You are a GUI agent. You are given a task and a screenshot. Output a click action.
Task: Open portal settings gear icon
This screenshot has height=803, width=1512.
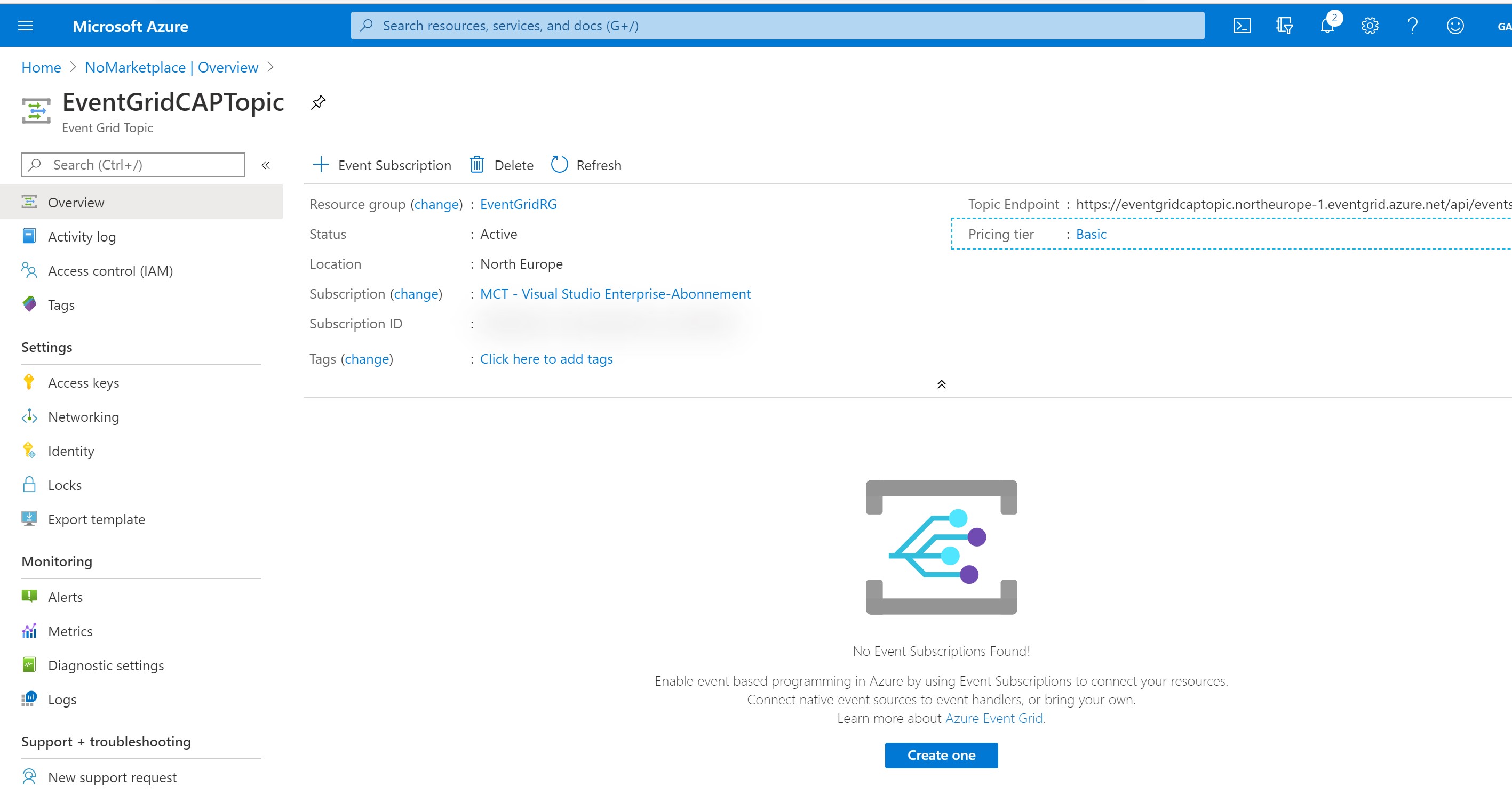tap(1370, 26)
